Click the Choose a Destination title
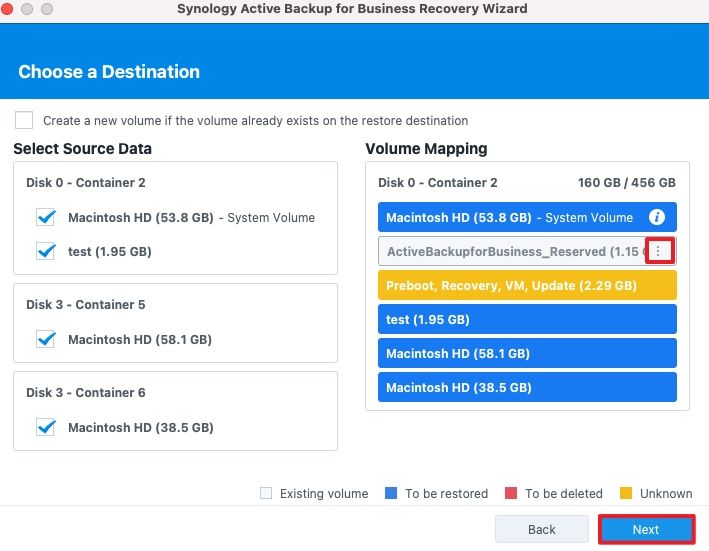 [x=109, y=72]
